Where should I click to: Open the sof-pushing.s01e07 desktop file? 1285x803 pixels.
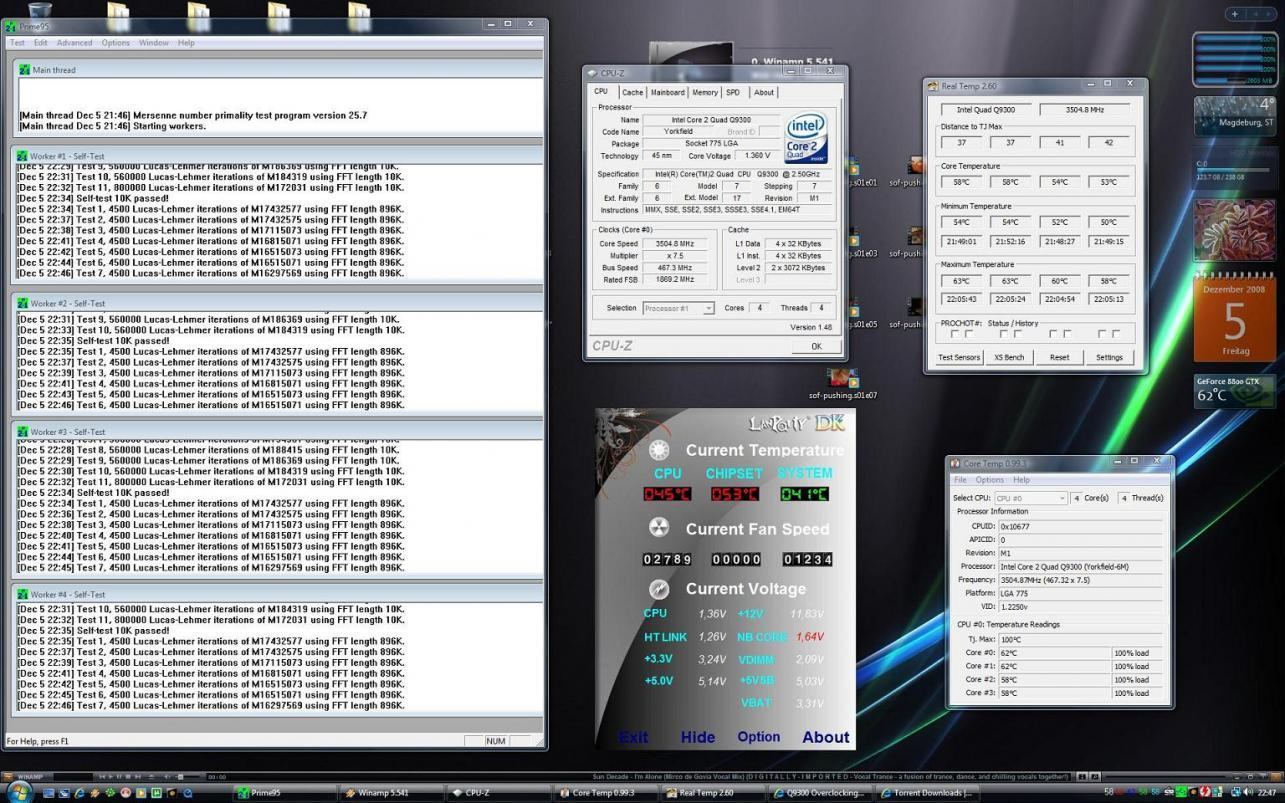[842, 384]
